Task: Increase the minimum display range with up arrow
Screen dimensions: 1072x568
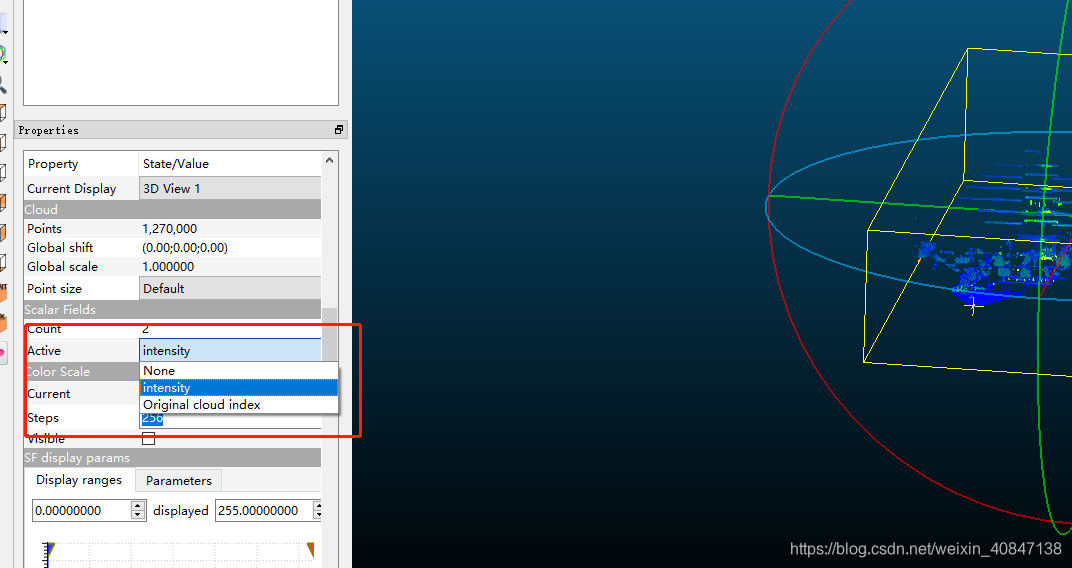Action: [x=138, y=506]
